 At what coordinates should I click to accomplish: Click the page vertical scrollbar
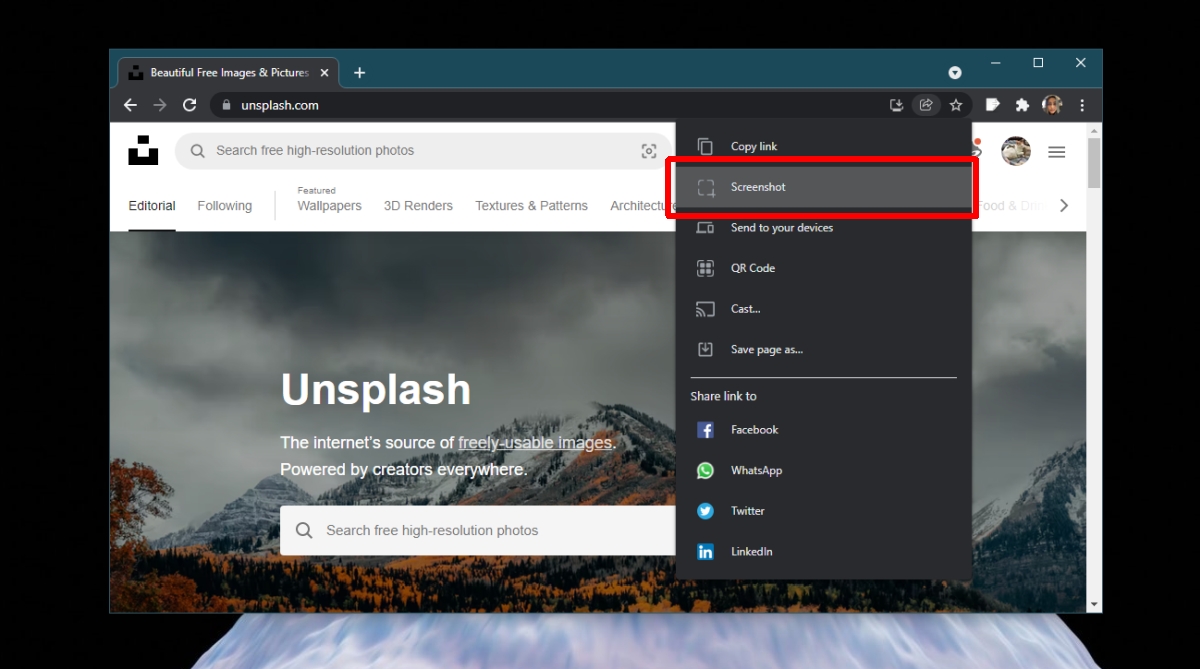click(1094, 163)
